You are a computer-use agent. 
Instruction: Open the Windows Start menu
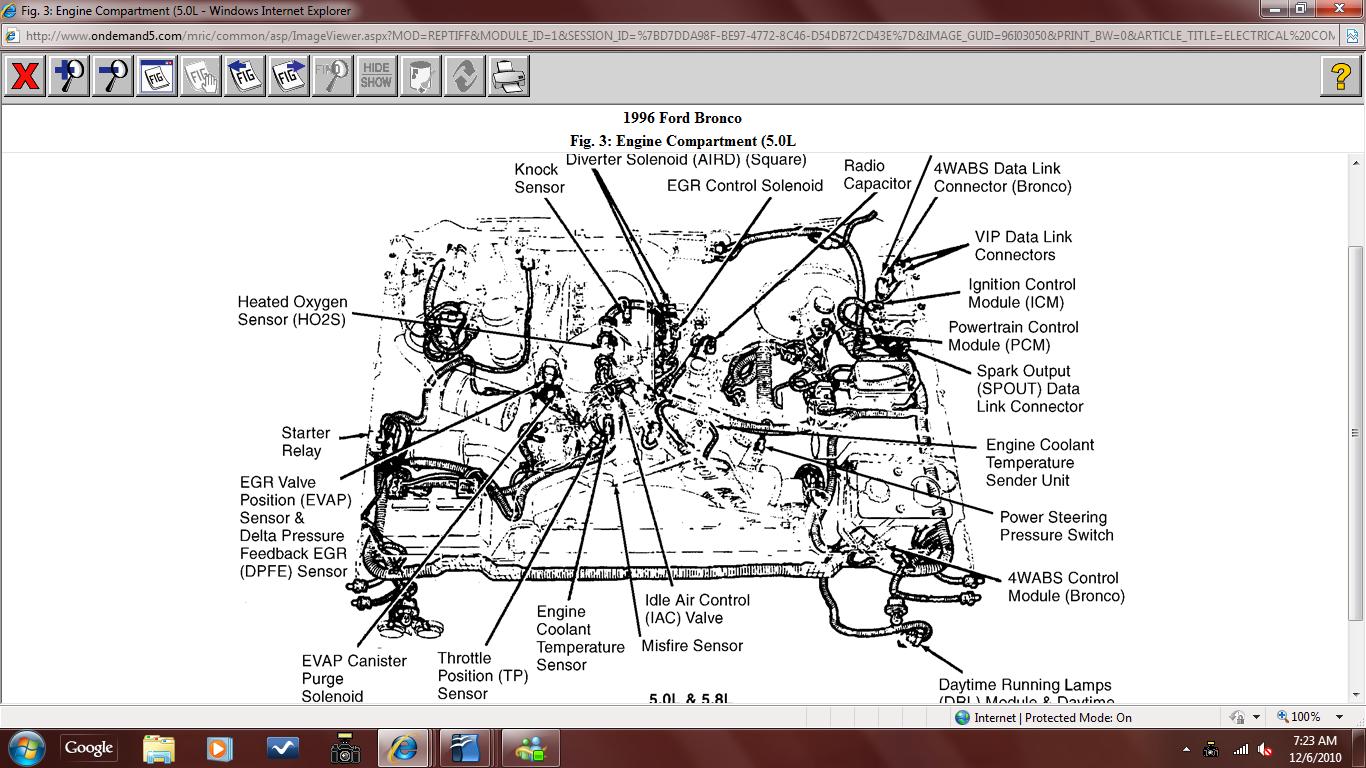25,748
